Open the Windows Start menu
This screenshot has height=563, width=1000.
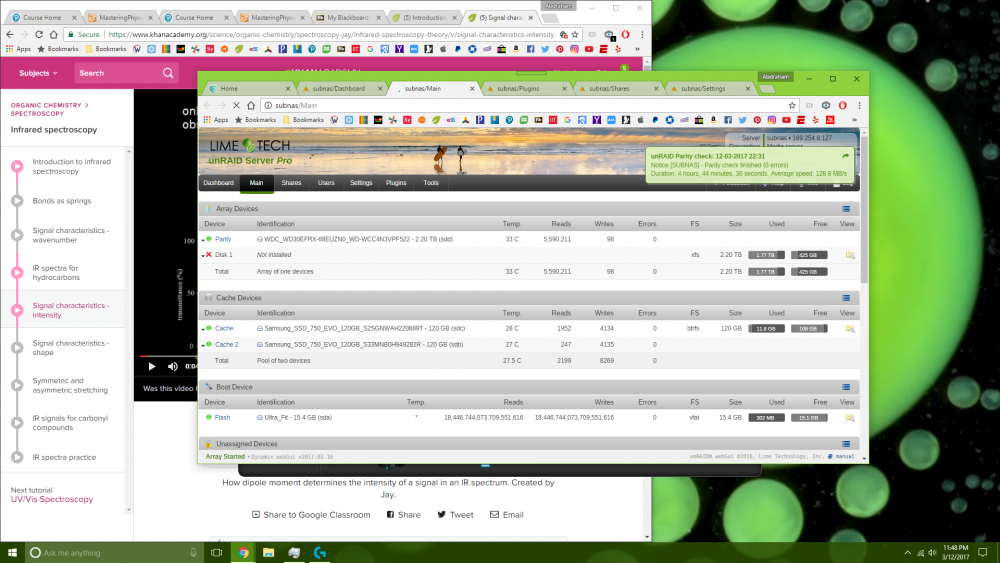(12, 552)
